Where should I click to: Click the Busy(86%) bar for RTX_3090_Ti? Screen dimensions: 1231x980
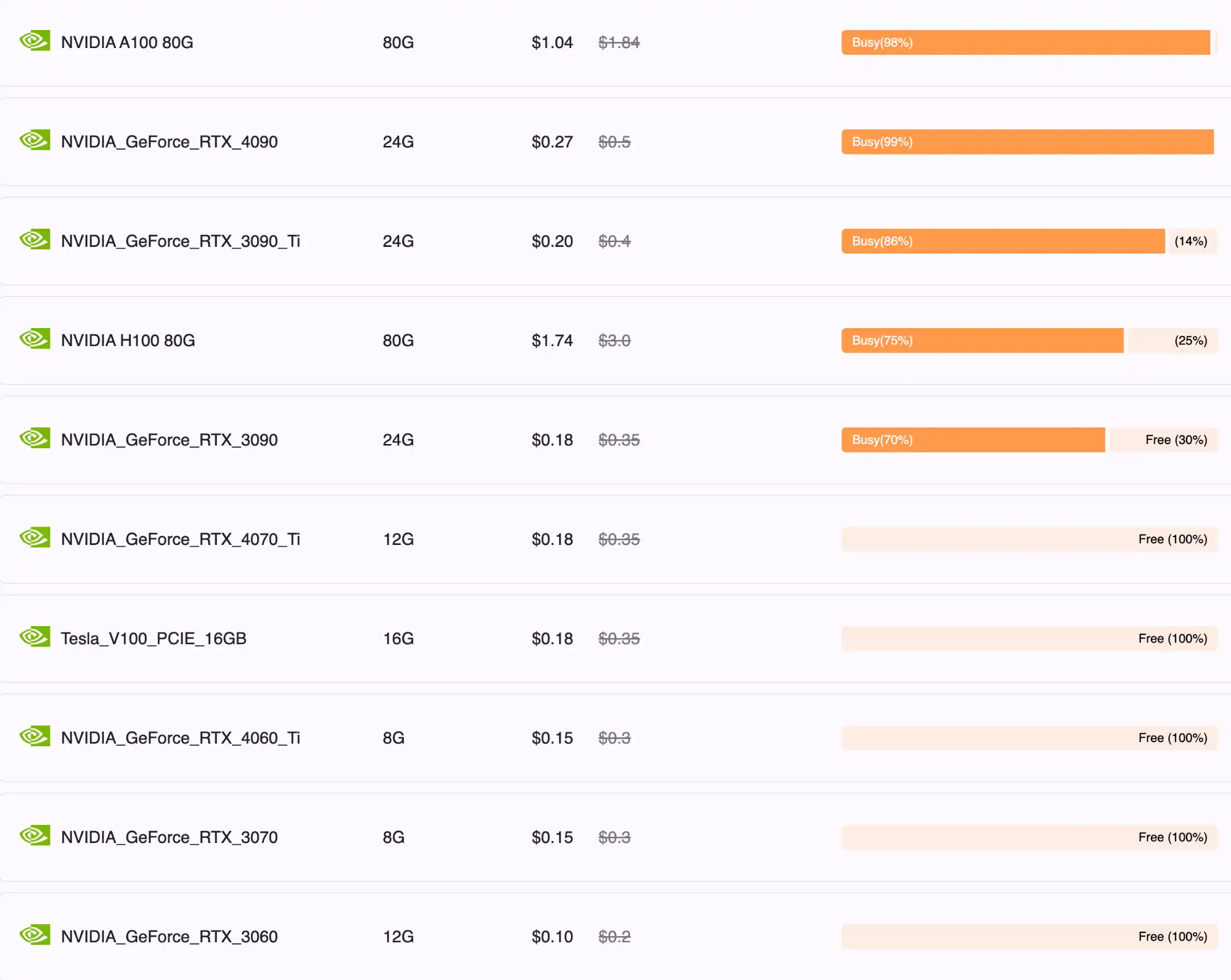[x=1003, y=241]
